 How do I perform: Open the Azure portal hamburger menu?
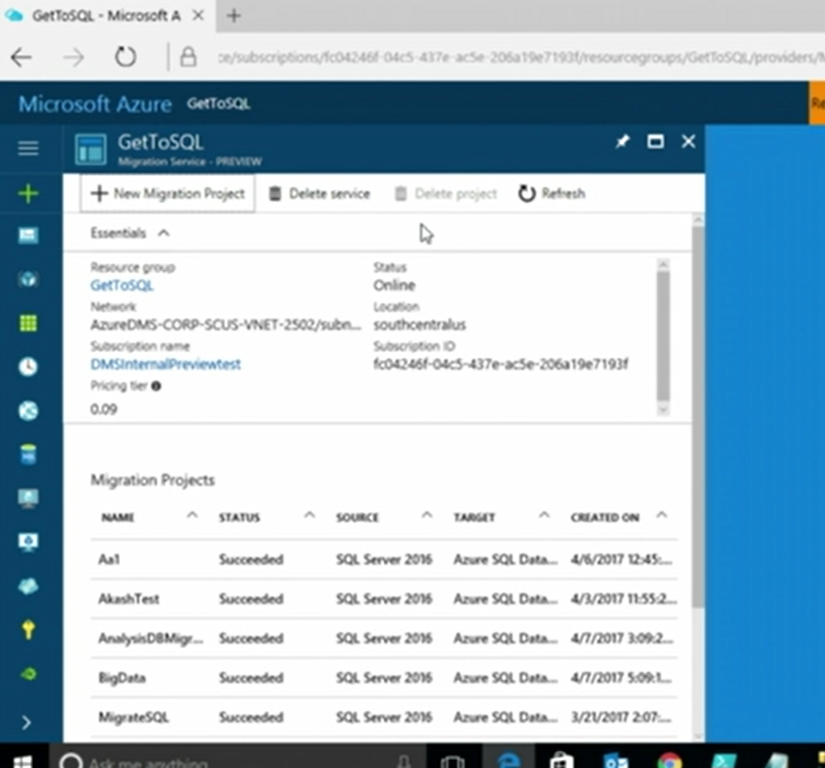point(28,148)
